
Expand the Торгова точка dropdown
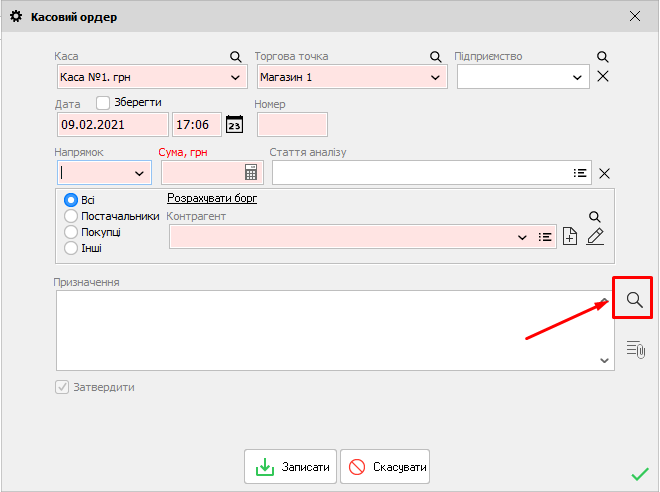(435, 77)
